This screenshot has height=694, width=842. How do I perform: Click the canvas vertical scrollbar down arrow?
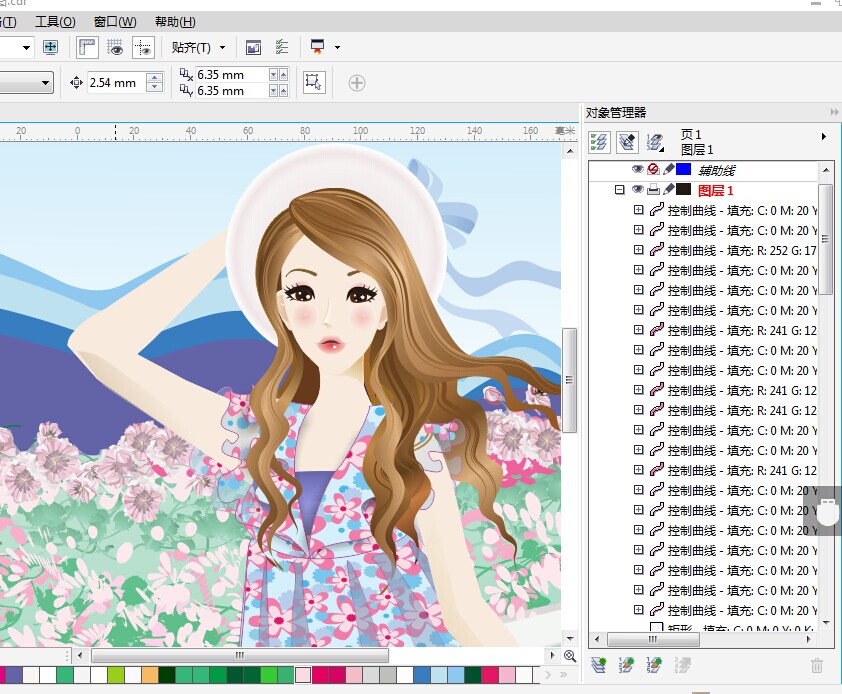570,638
